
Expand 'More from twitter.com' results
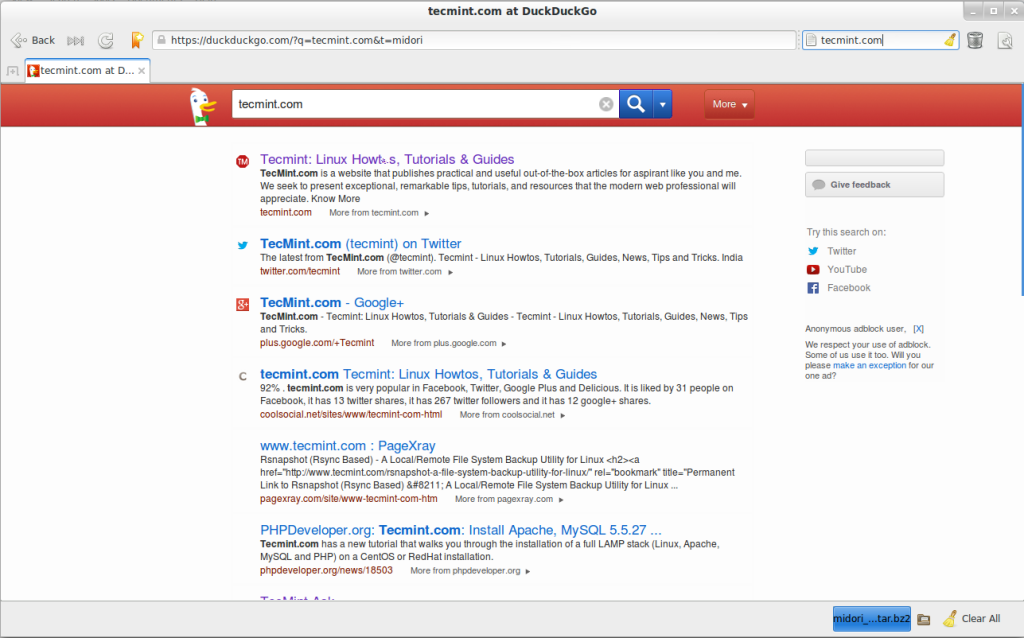(x=405, y=271)
